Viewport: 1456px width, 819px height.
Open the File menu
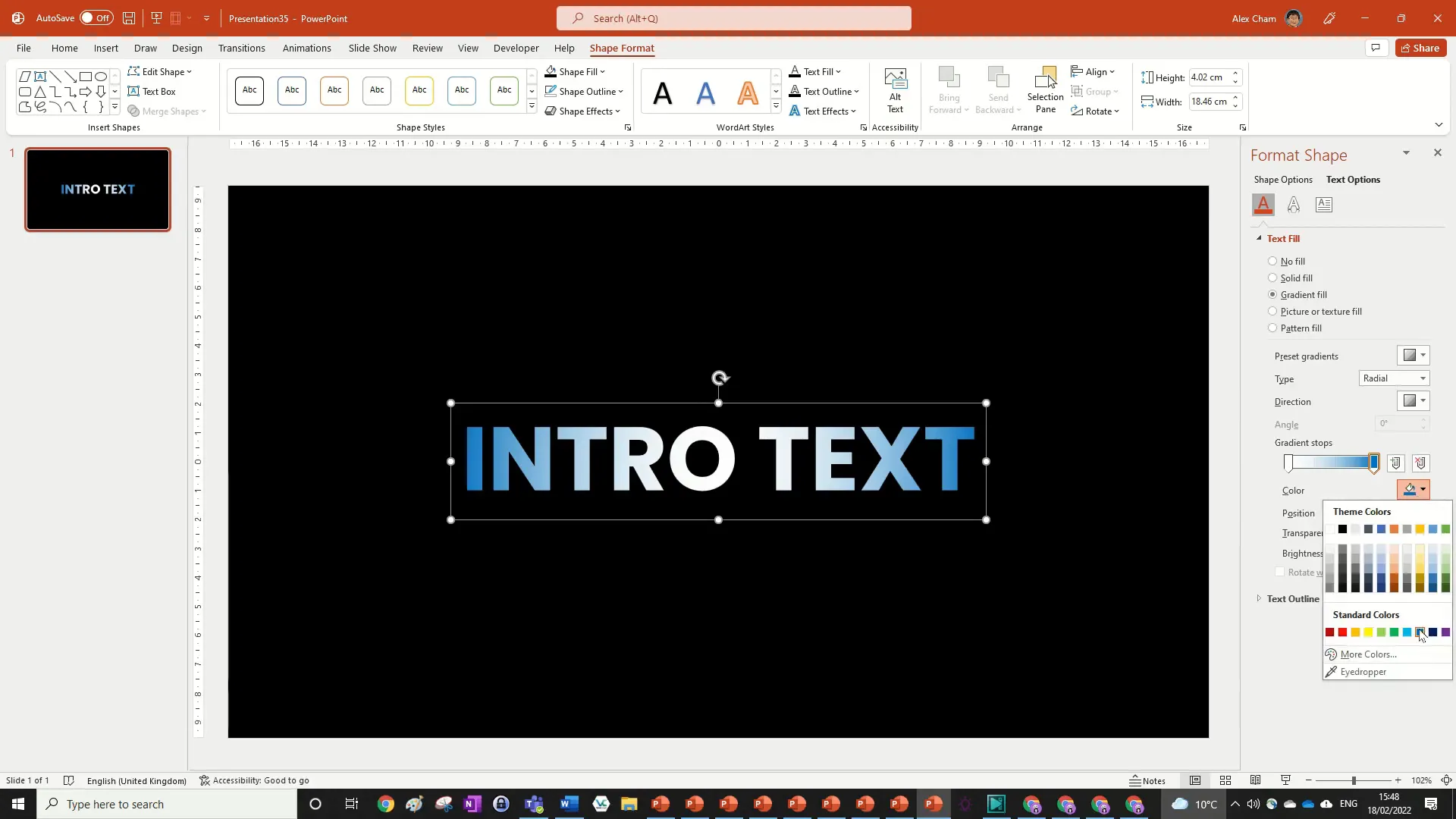(24, 48)
